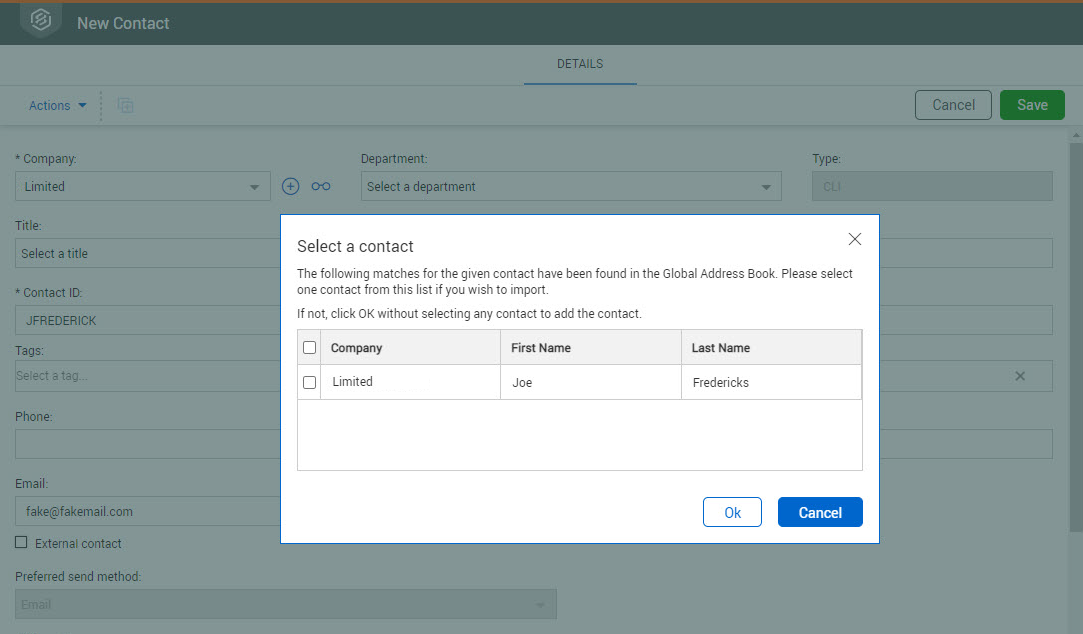Click the glasses icon to view company
The height and width of the screenshot is (634, 1083).
[x=320, y=186]
